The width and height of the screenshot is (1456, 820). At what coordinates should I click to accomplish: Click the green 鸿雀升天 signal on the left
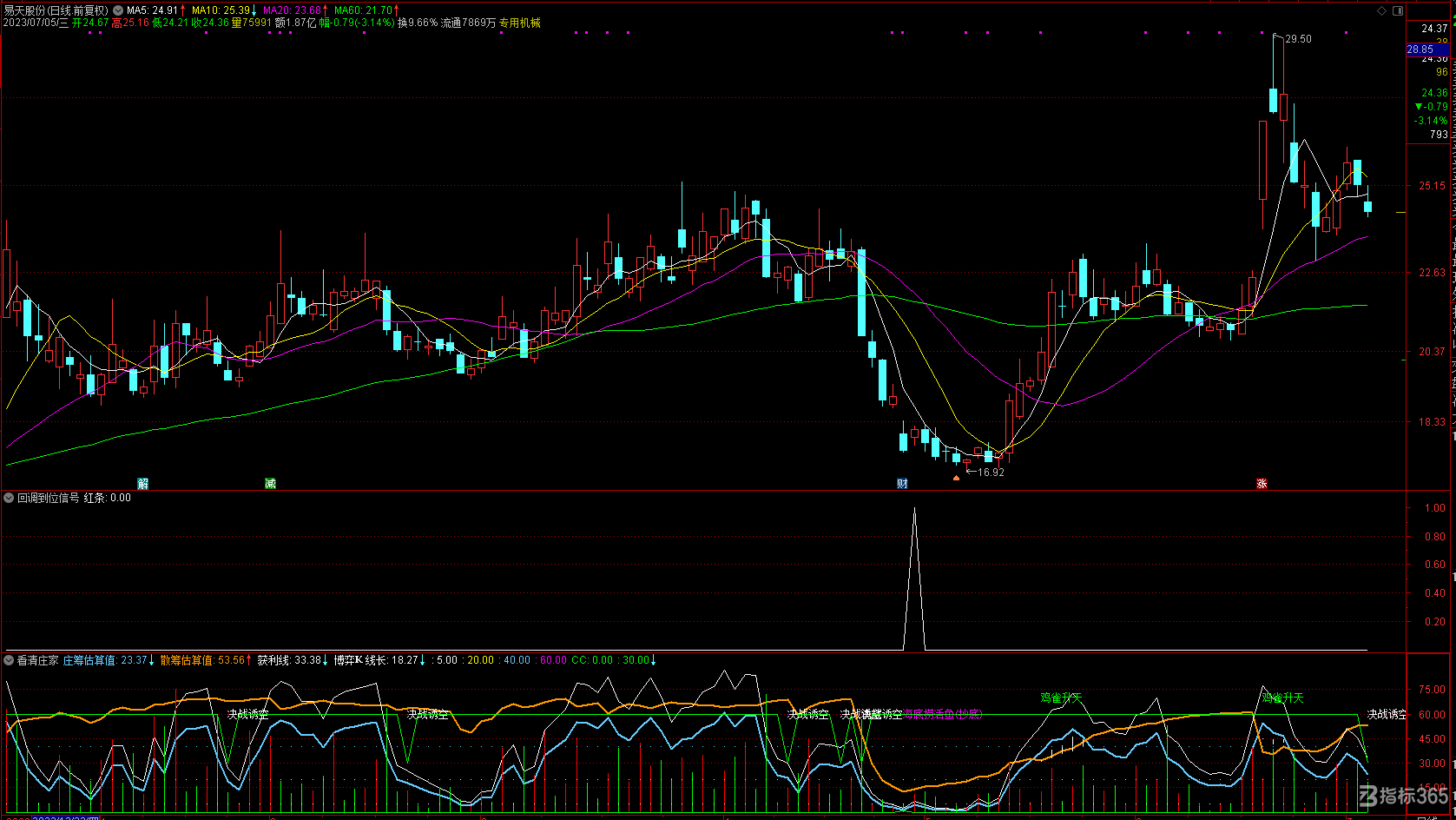coord(1061,698)
